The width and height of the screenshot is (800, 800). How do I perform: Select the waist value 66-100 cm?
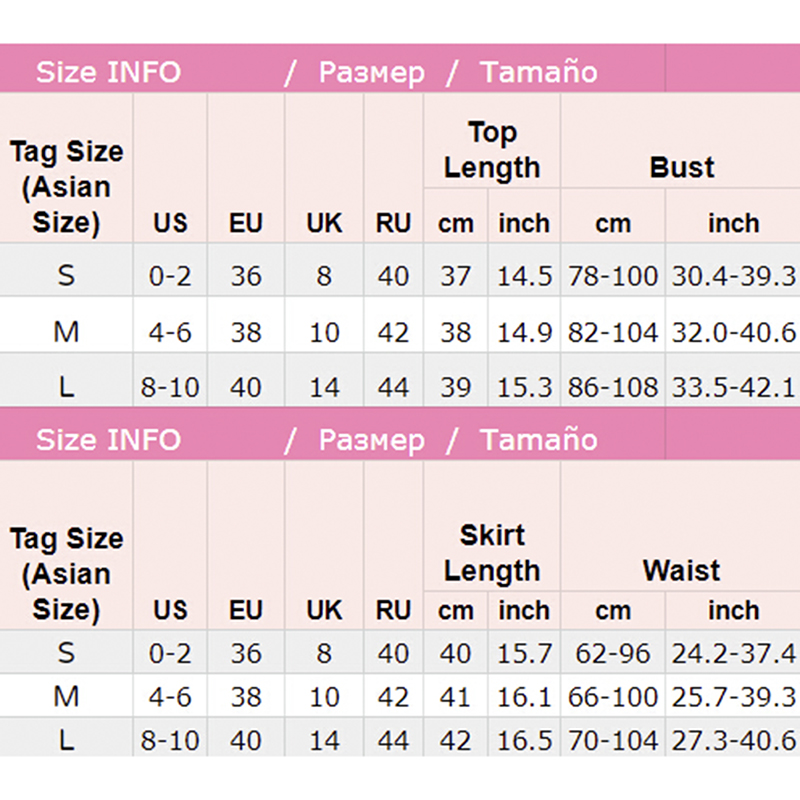point(613,696)
